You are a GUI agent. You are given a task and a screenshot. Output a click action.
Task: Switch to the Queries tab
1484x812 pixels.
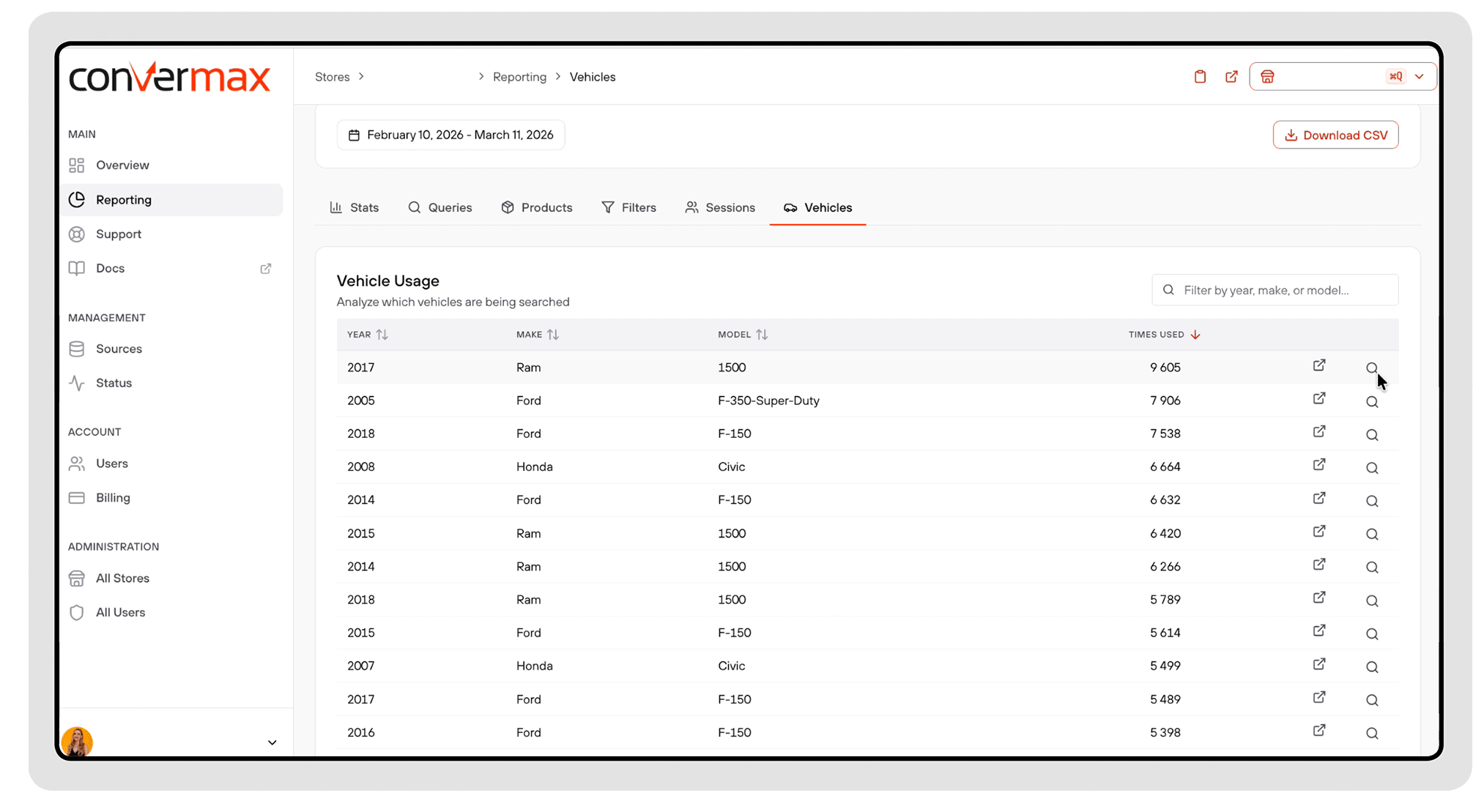pyautogui.click(x=440, y=208)
